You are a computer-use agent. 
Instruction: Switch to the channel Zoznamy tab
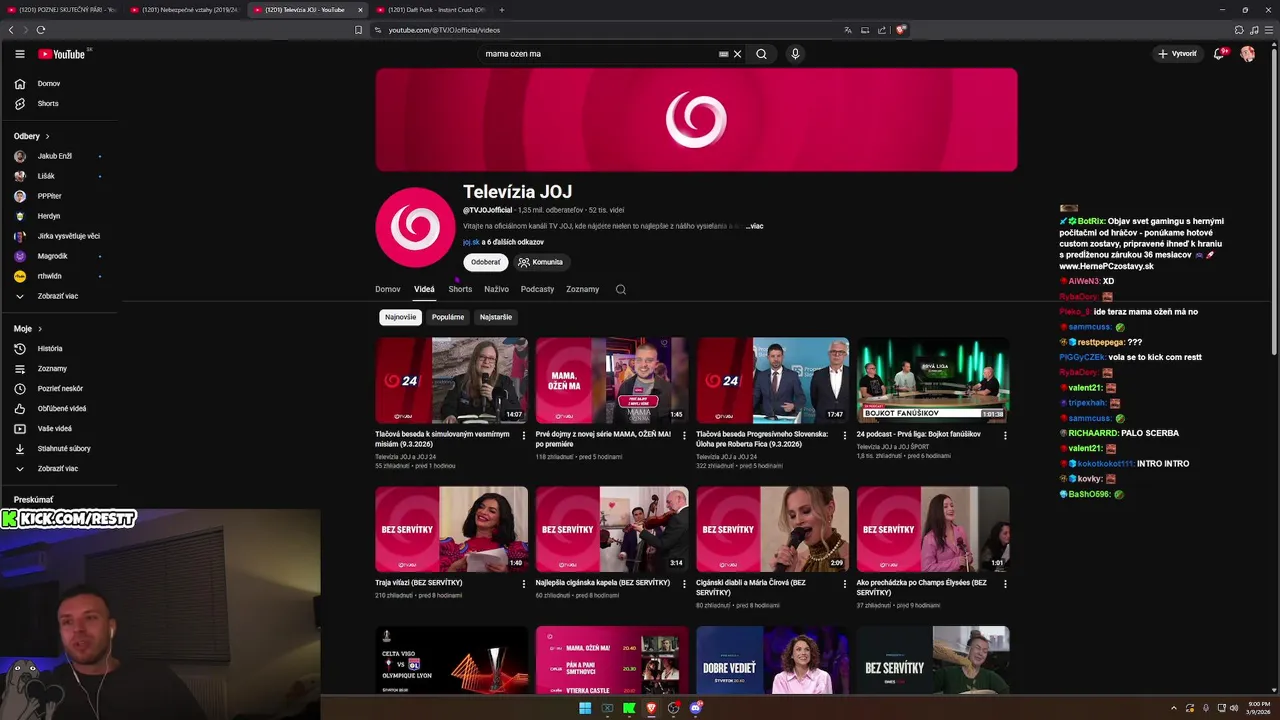coord(582,289)
